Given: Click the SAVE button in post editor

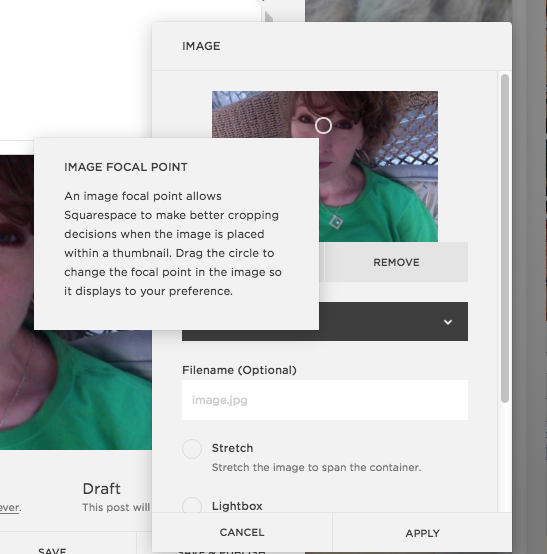Looking at the screenshot, I should (x=52, y=549).
